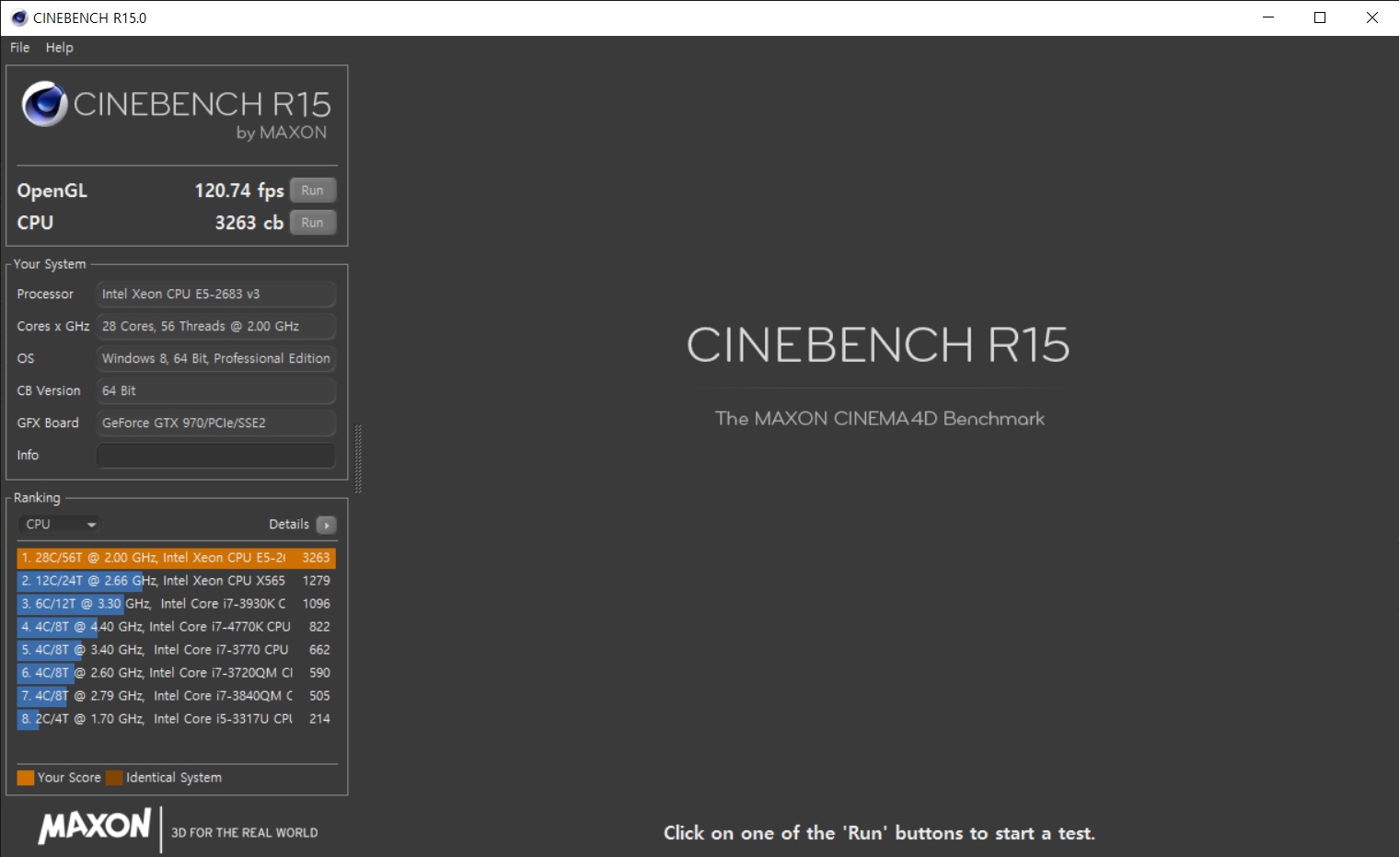This screenshot has width=1400, height=857.
Task: Open the File menu
Action: tap(19, 47)
